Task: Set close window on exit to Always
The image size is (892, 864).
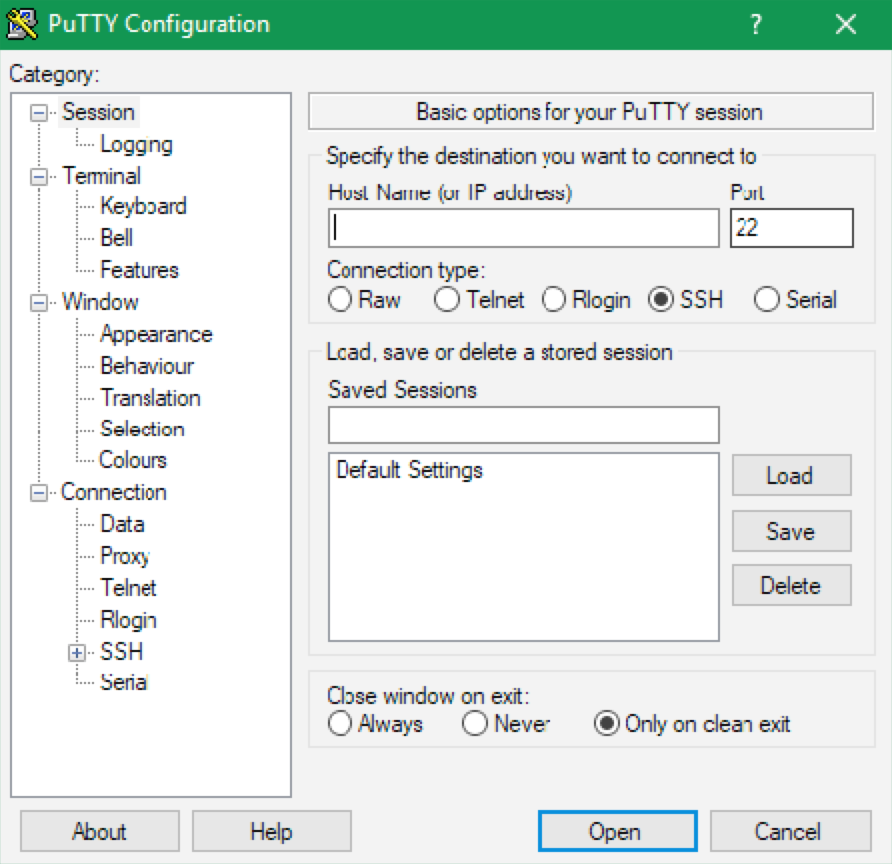Action: 341,723
